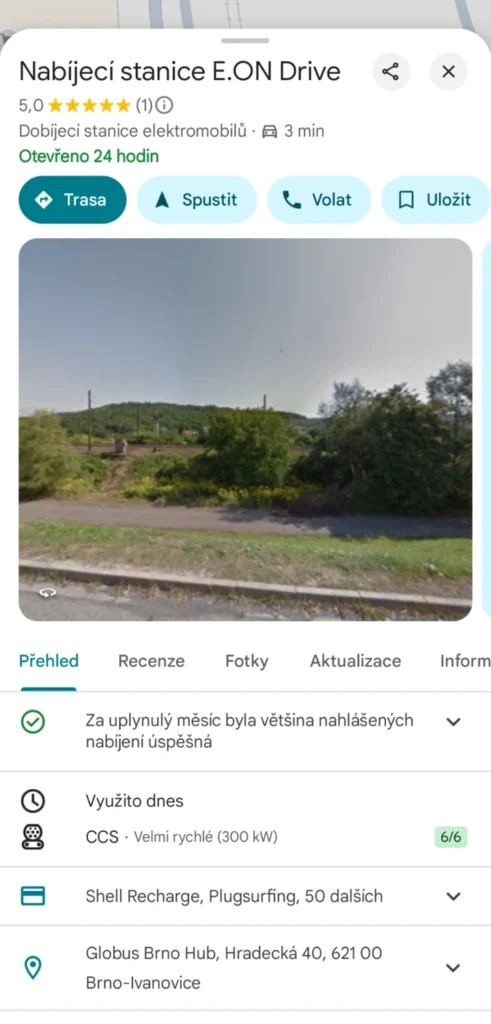The height and width of the screenshot is (1024, 491).
Task: Open the Street View photo
Action: pyautogui.click(x=245, y=429)
